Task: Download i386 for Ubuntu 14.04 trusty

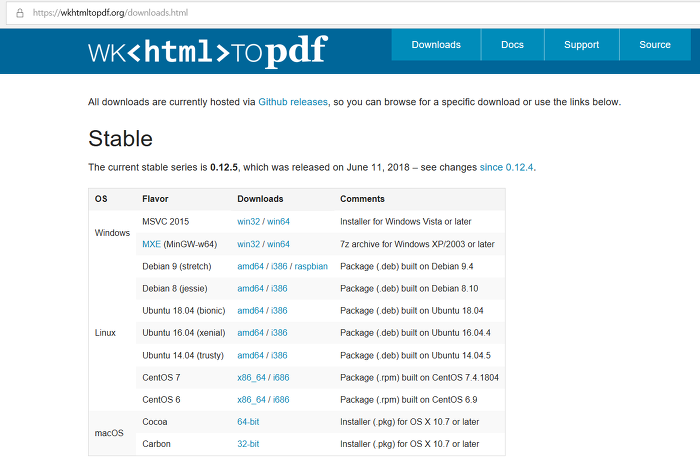Action: pyautogui.click(x=279, y=355)
